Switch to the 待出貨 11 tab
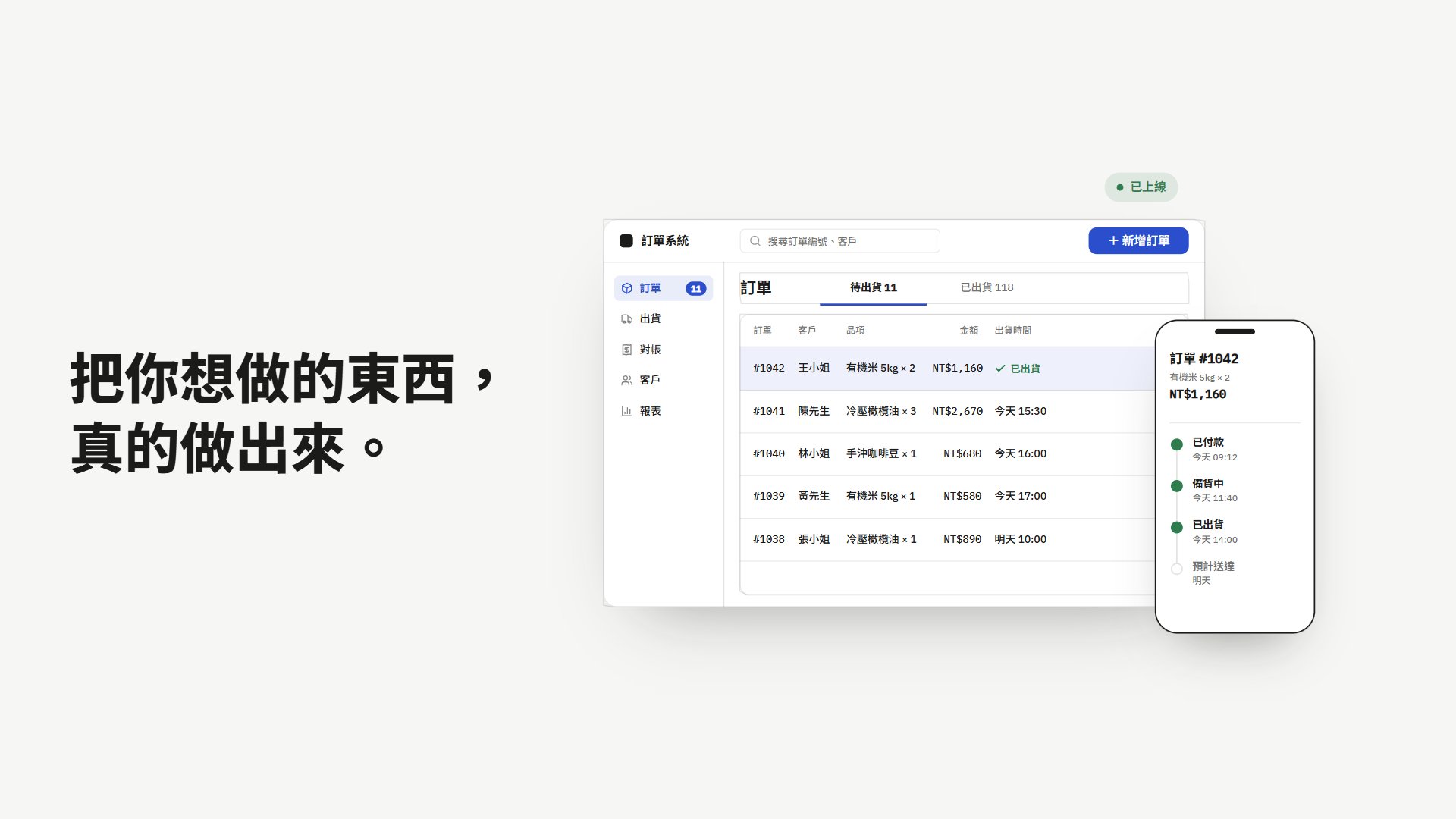1456x819 pixels. click(873, 287)
